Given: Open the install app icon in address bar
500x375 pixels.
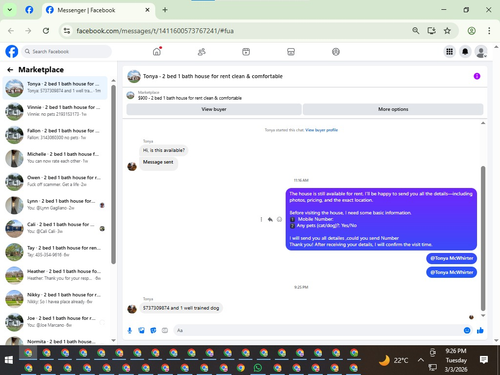Looking at the screenshot, I should [432, 31].
